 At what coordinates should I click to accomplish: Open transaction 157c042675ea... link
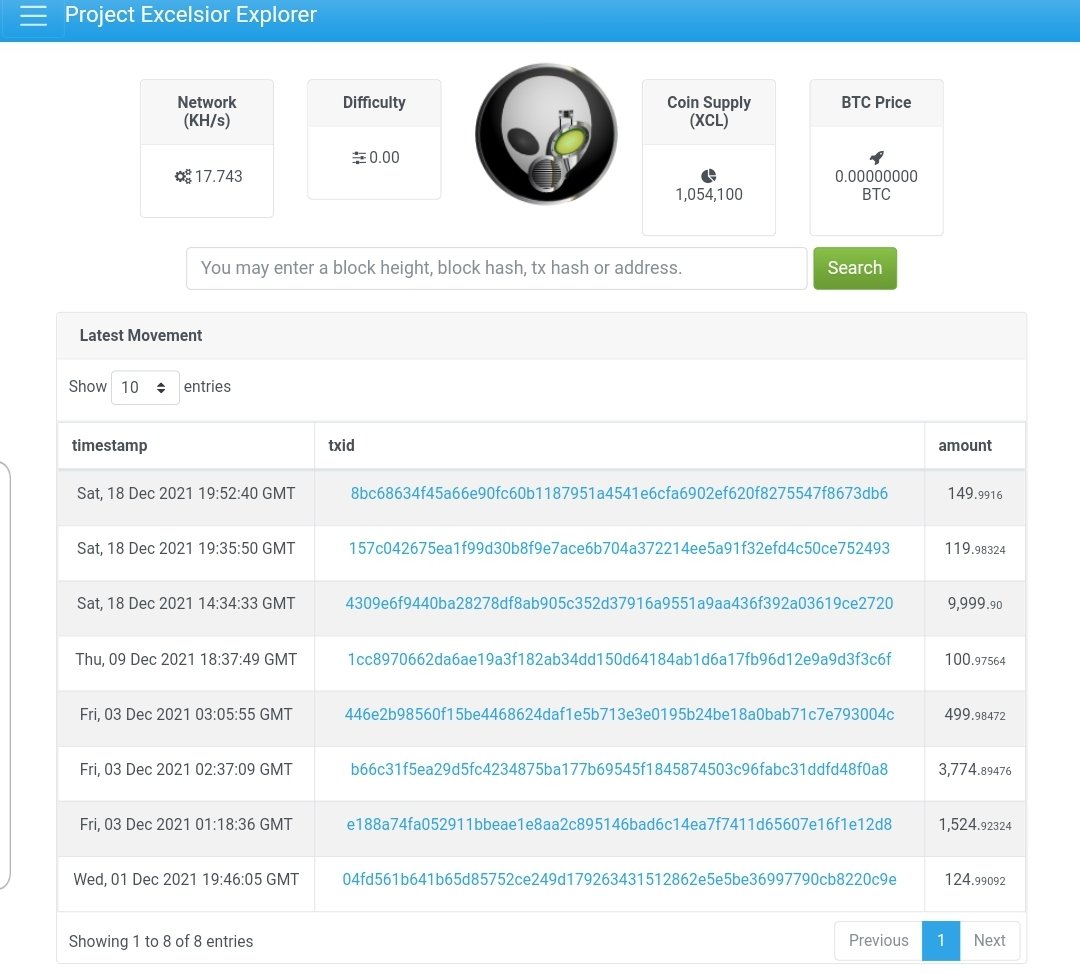click(x=619, y=549)
